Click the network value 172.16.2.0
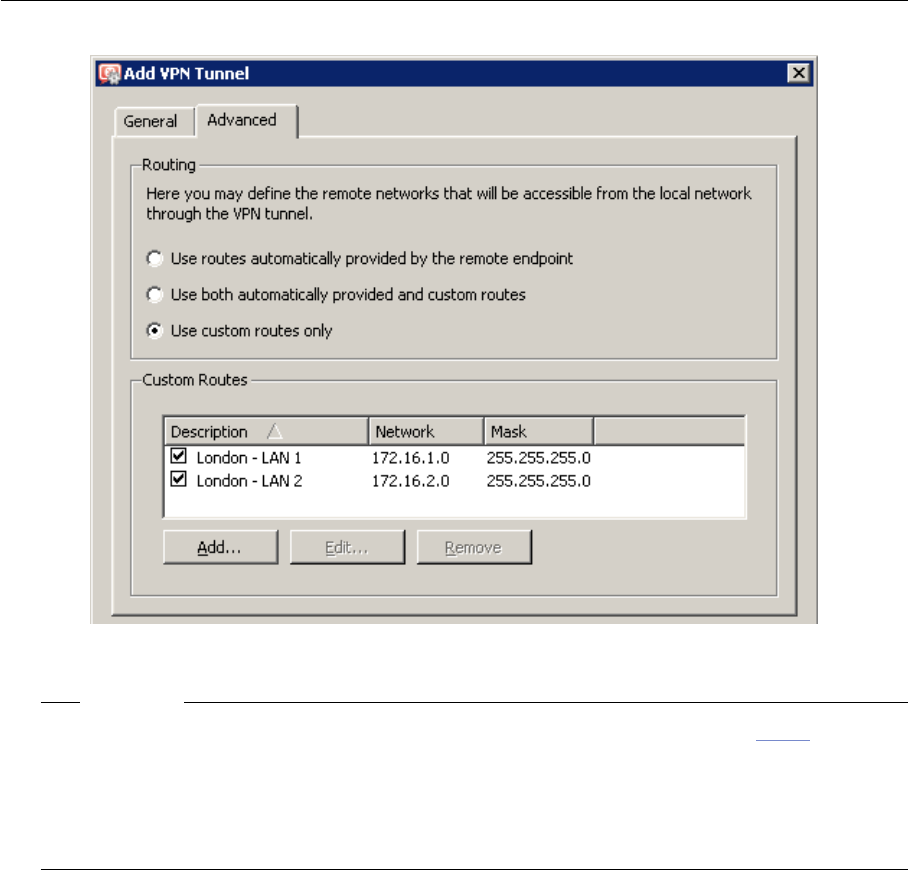This screenshot has width=908, height=870. 411,481
